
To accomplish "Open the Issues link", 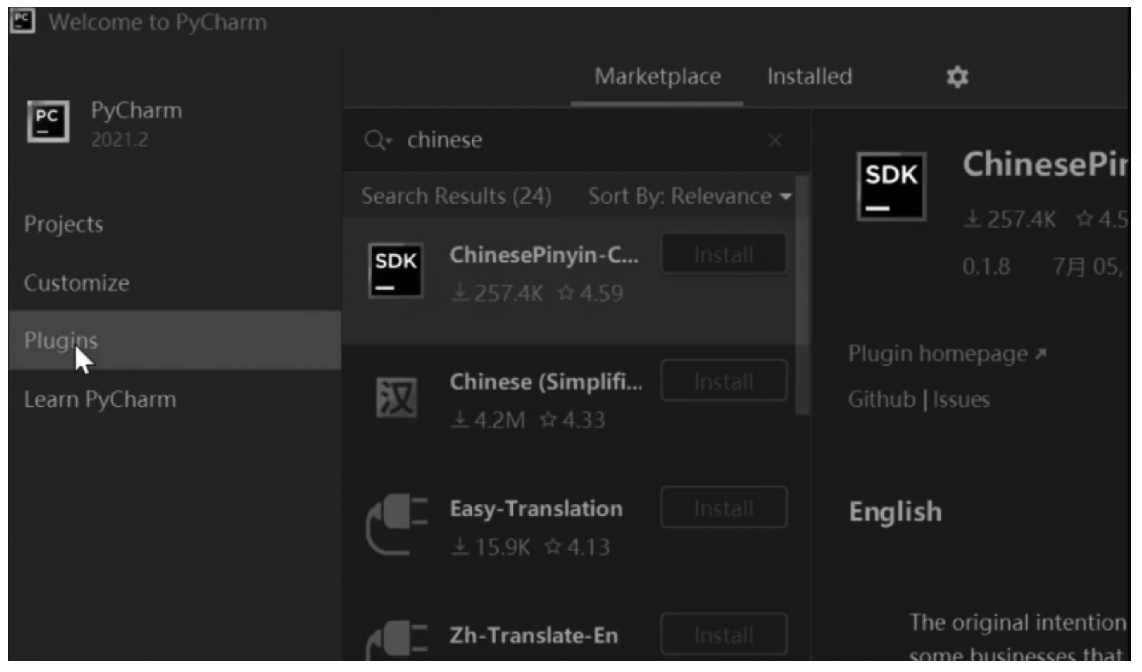I will click(961, 400).
